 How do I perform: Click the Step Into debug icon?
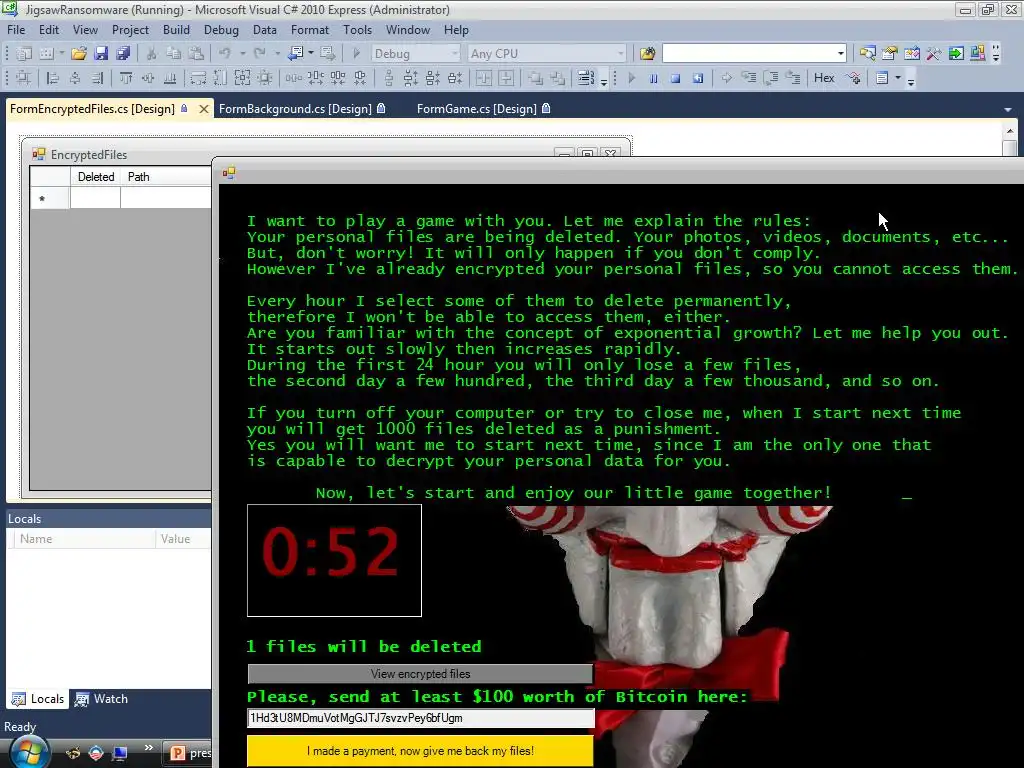coord(748,78)
